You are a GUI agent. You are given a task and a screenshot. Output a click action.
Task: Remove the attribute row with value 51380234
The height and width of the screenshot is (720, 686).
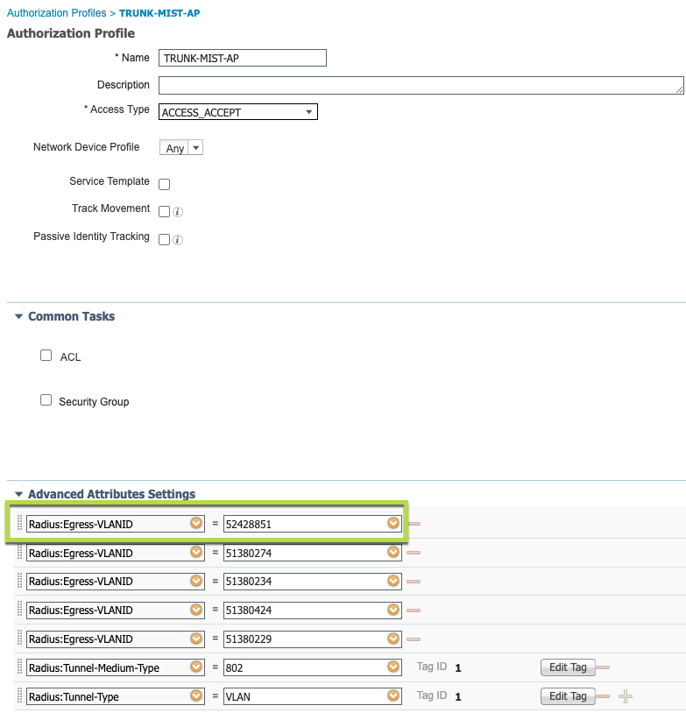[x=414, y=581]
